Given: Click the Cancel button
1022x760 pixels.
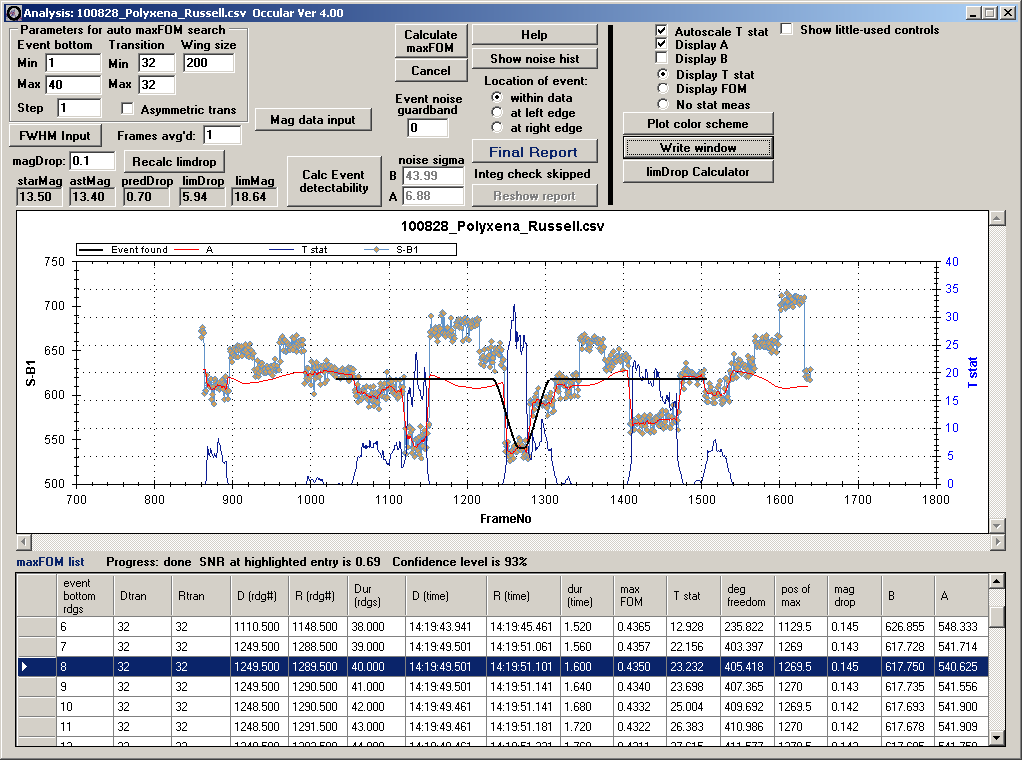Looking at the screenshot, I should [x=431, y=70].
